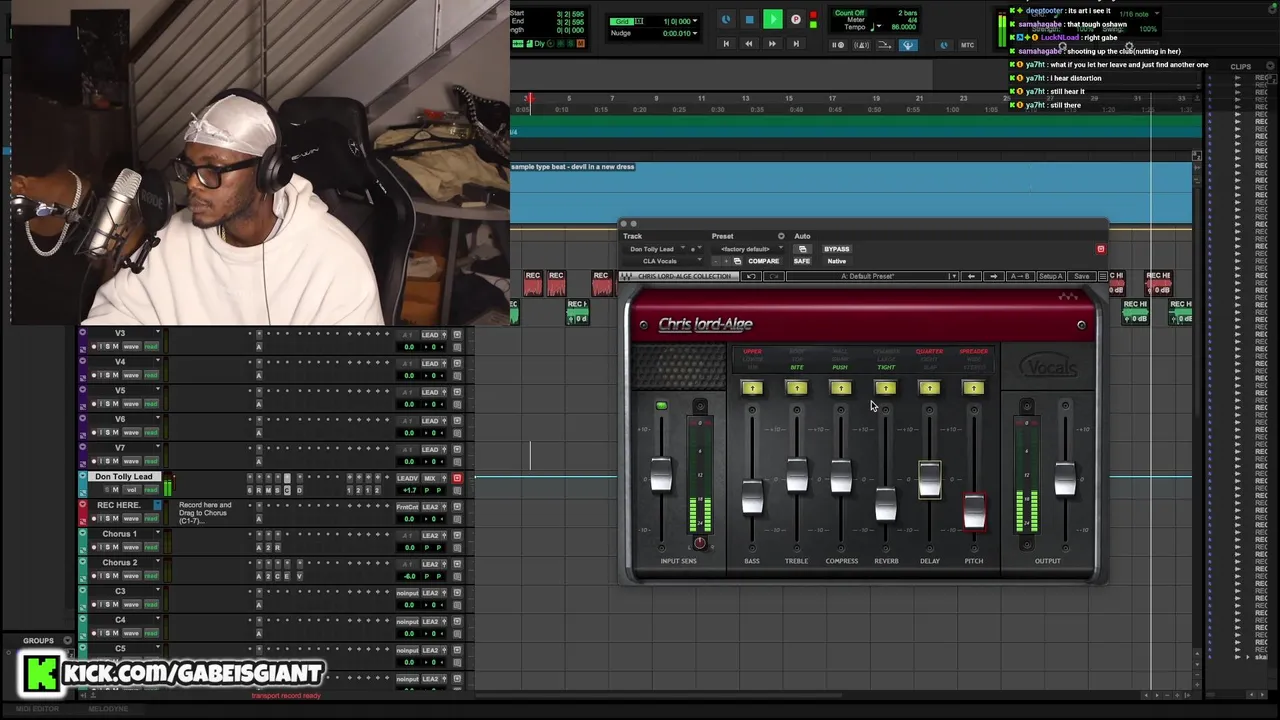Click the COMPARE button in plugin header
The width and height of the screenshot is (1280, 720).
pyautogui.click(x=763, y=261)
